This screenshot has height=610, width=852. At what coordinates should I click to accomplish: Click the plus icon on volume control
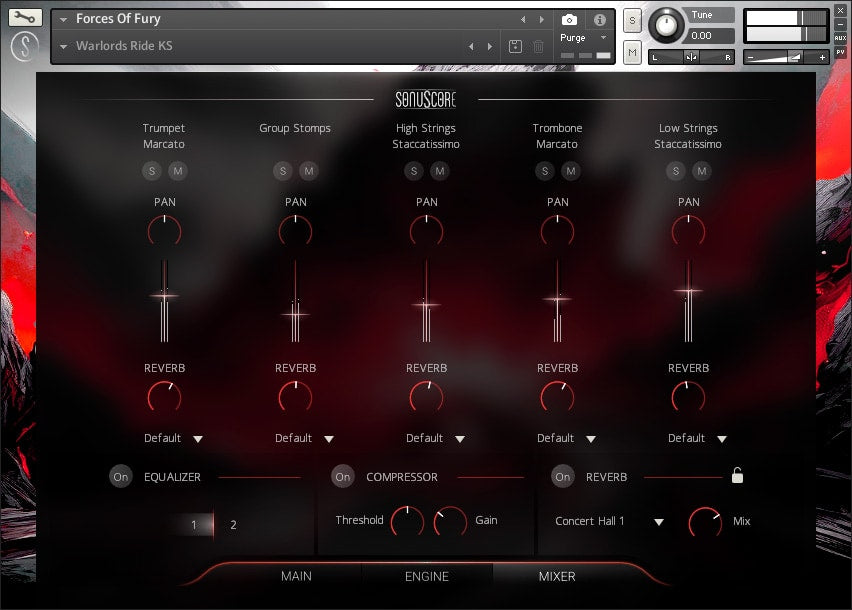coord(822,57)
